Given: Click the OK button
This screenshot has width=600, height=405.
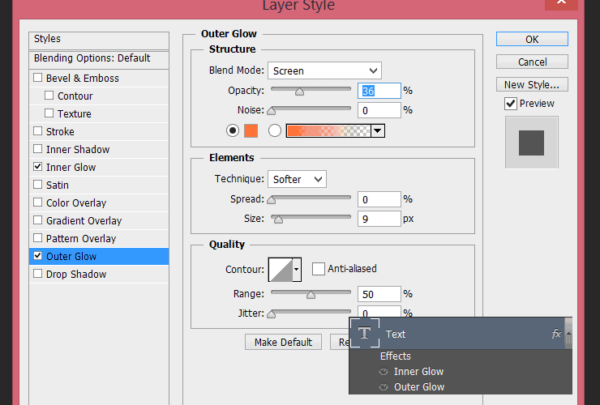Looking at the screenshot, I should [532, 39].
